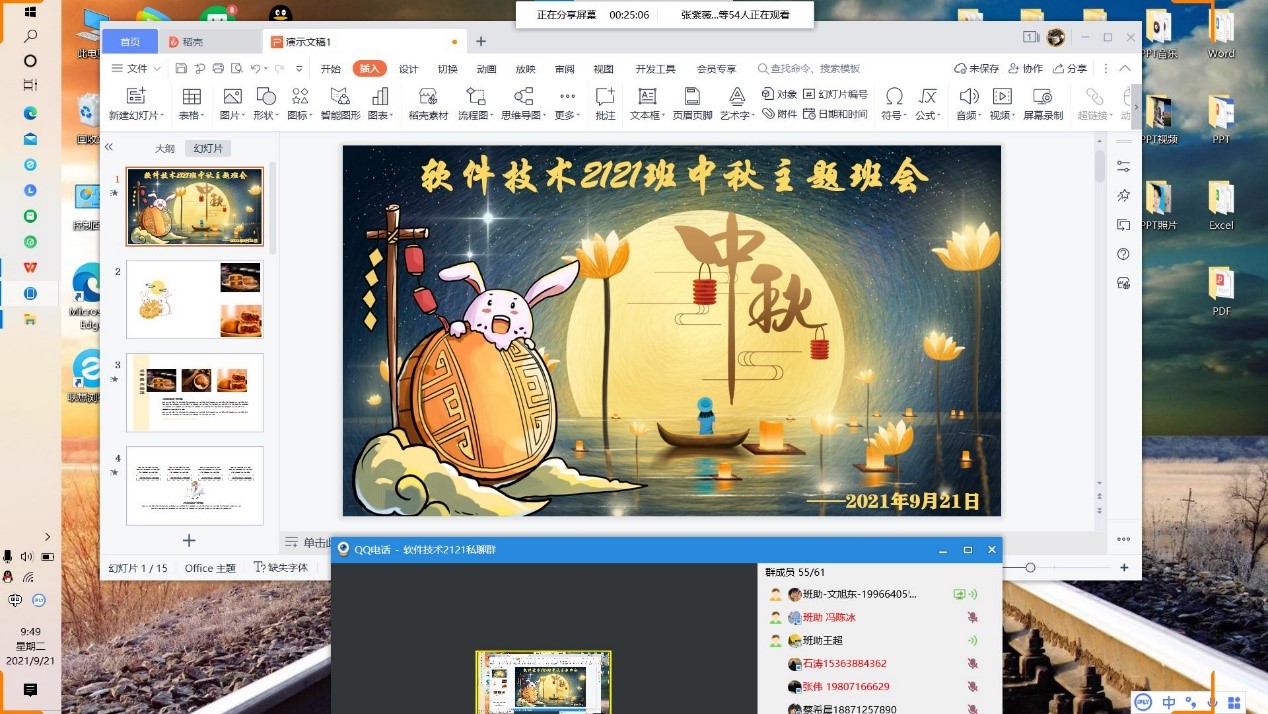Open the 更多 more insert options
Screen dimensions: 1268x714
567,97
